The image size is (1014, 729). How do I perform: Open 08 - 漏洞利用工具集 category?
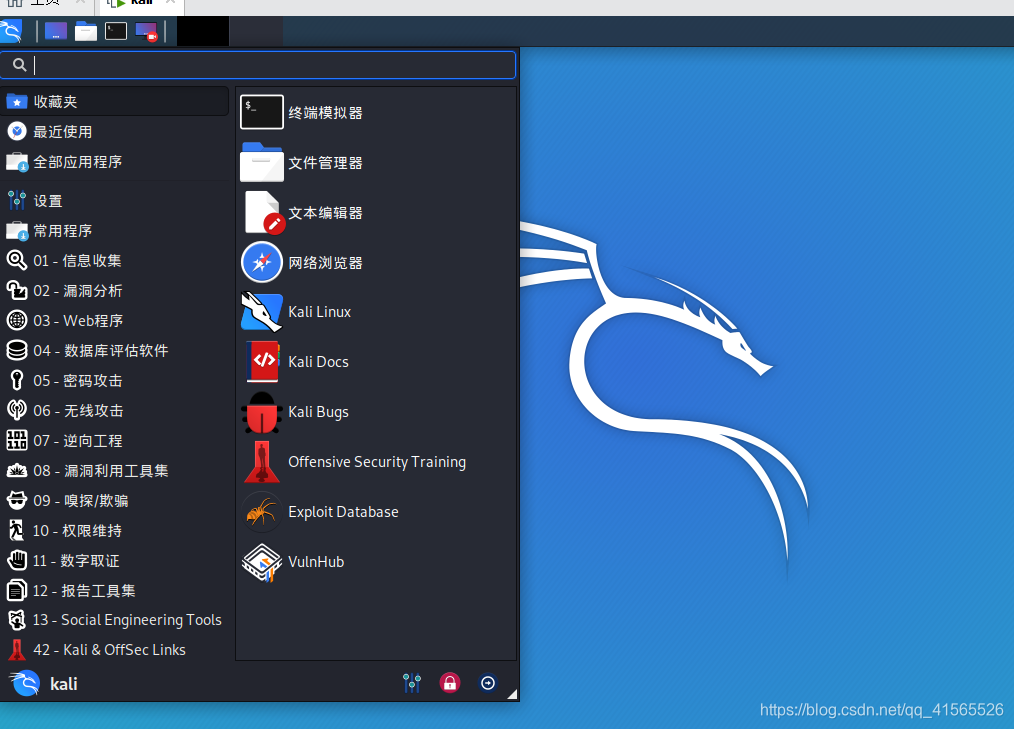[x=114, y=470]
